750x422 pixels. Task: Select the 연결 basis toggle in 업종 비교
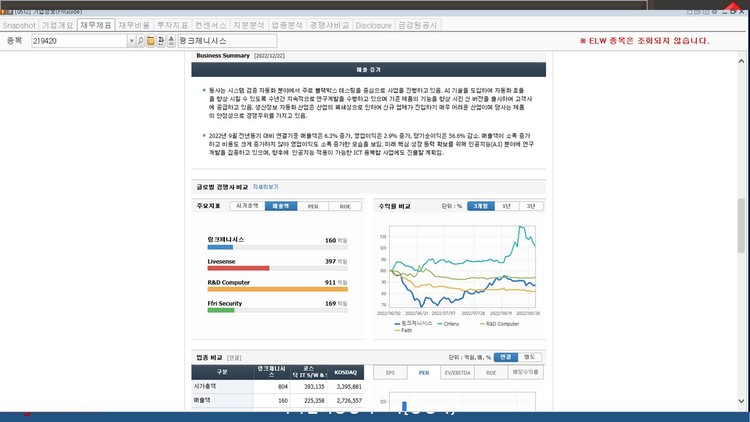click(x=506, y=357)
